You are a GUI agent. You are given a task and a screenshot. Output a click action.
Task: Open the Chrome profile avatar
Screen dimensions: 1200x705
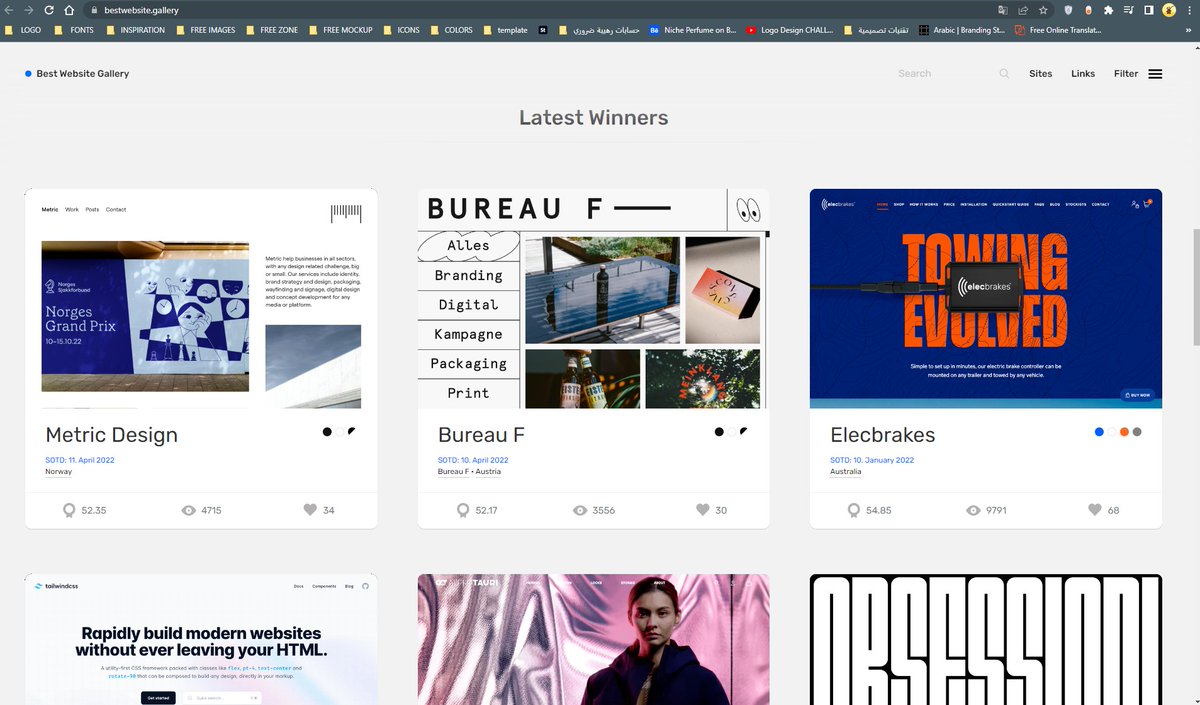1169,10
